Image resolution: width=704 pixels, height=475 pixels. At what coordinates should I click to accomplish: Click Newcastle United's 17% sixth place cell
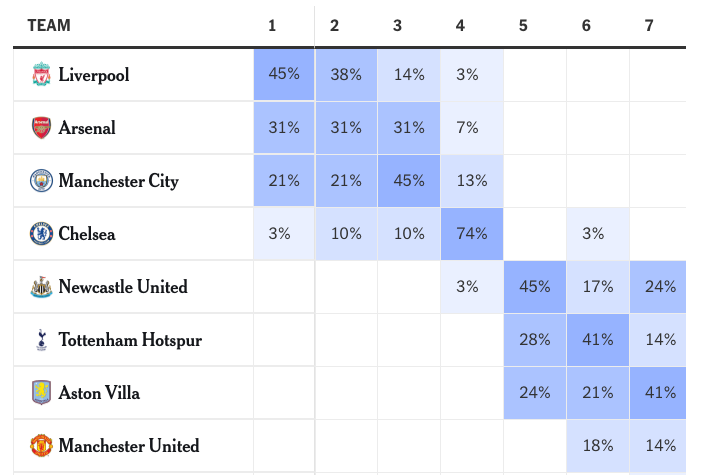click(598, 287)
